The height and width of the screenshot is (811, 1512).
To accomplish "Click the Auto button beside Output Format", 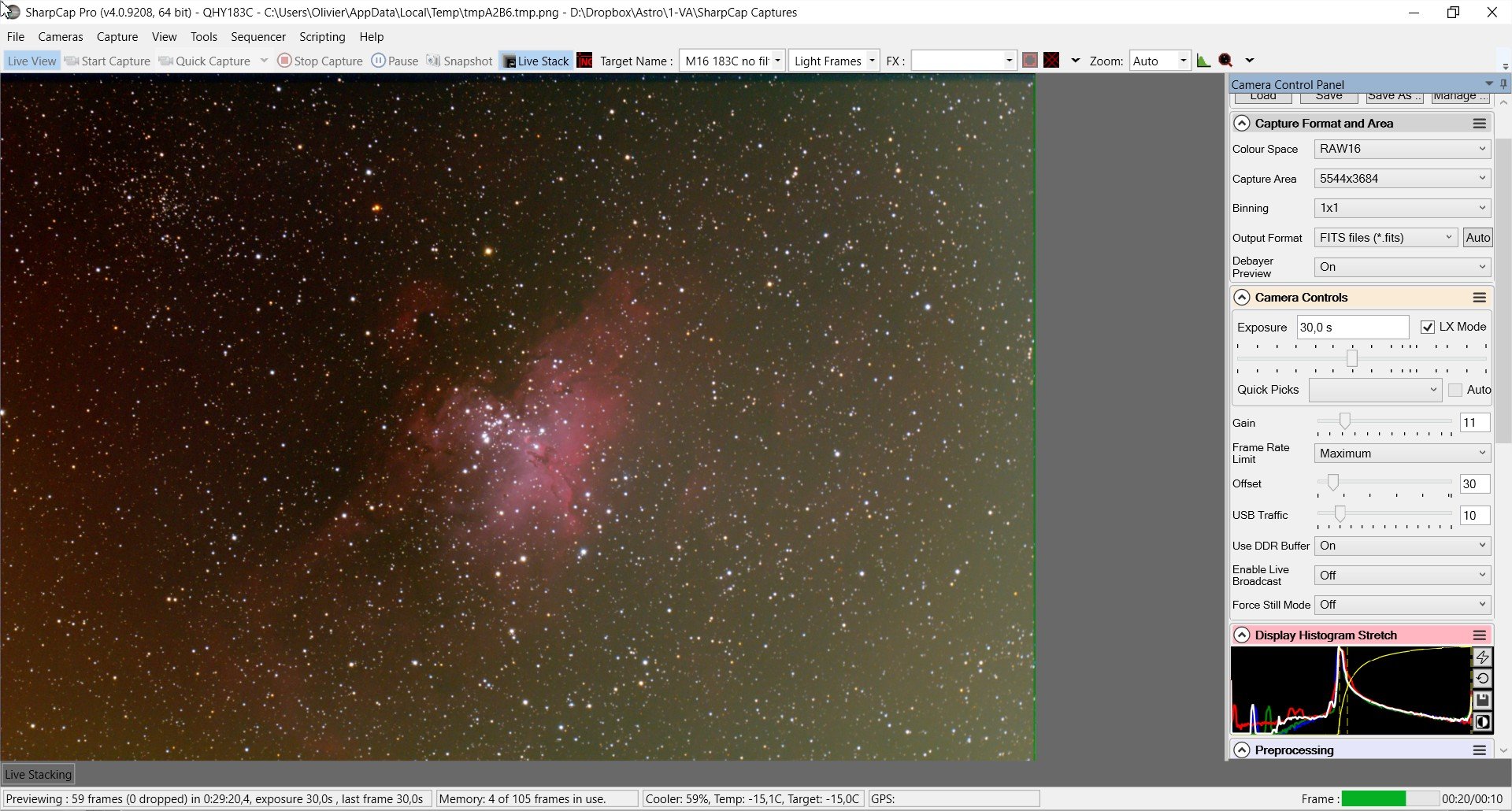I will coord(1477,238).
